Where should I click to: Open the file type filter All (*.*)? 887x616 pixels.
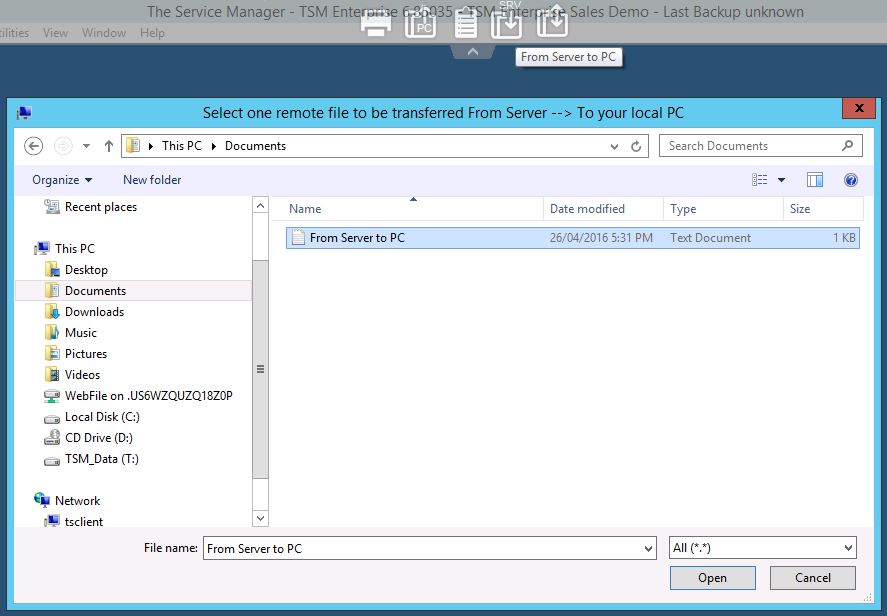[x=762, y=548]
